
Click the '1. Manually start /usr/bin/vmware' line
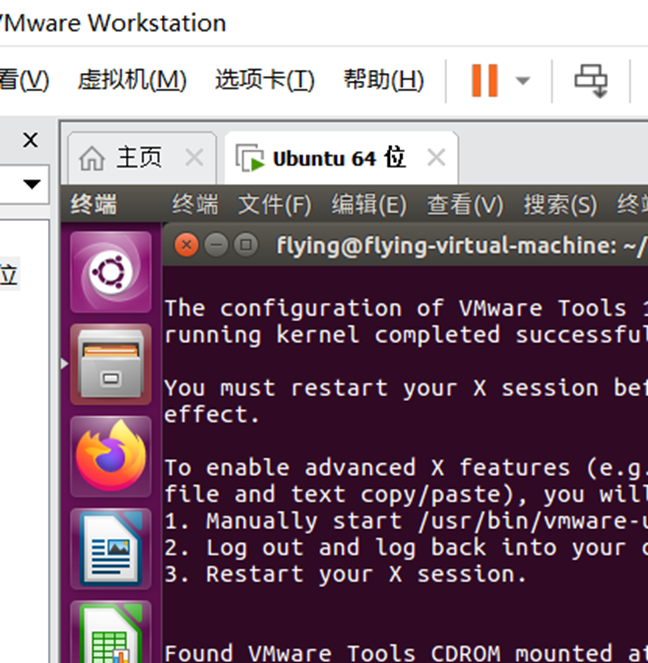[406, 521]
